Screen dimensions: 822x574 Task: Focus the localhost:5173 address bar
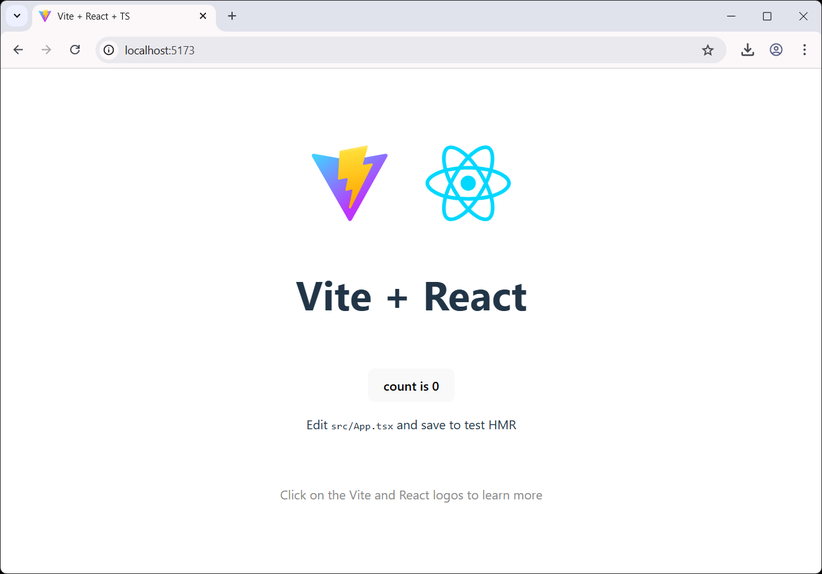coord(409,50)
